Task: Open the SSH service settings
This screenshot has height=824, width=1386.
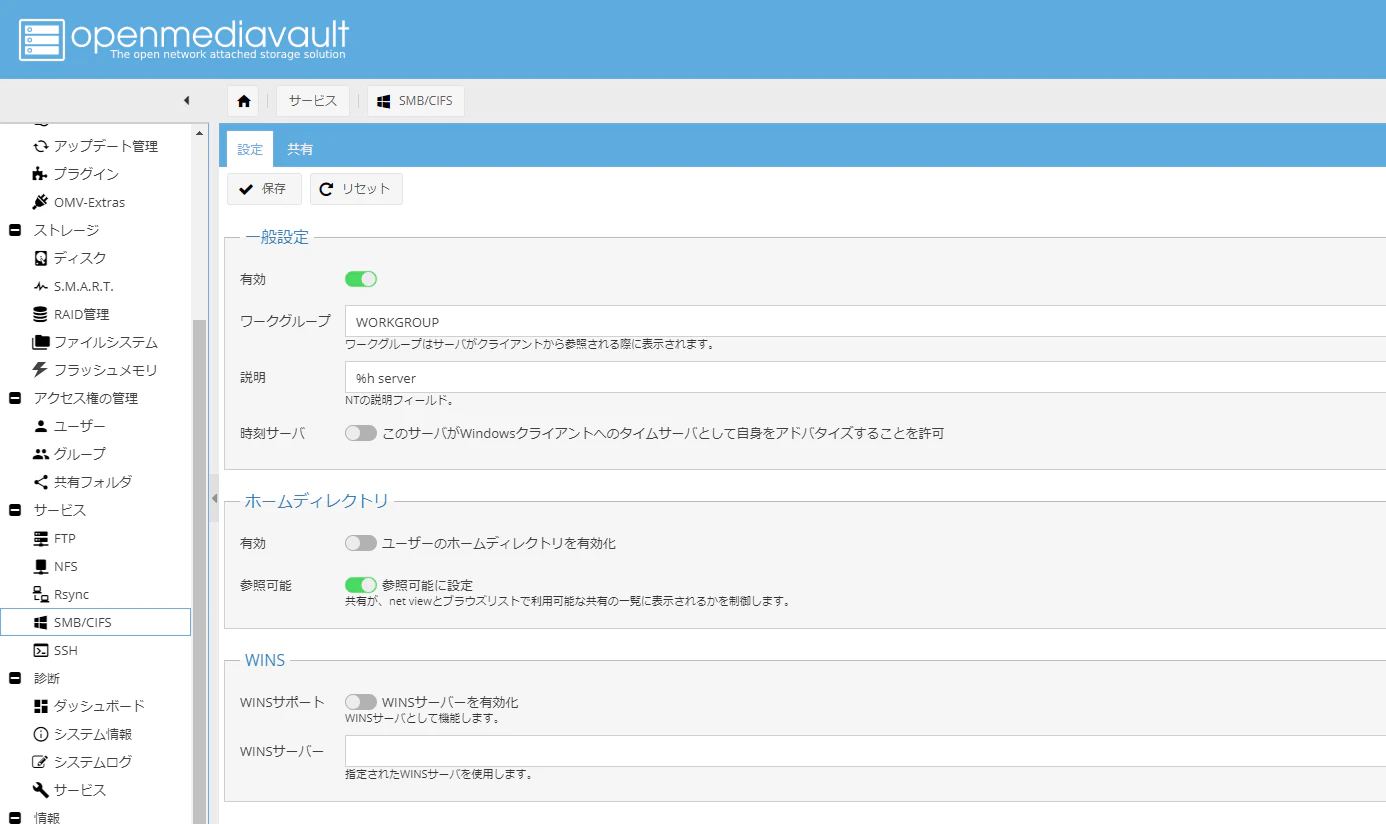Action: 64,650
